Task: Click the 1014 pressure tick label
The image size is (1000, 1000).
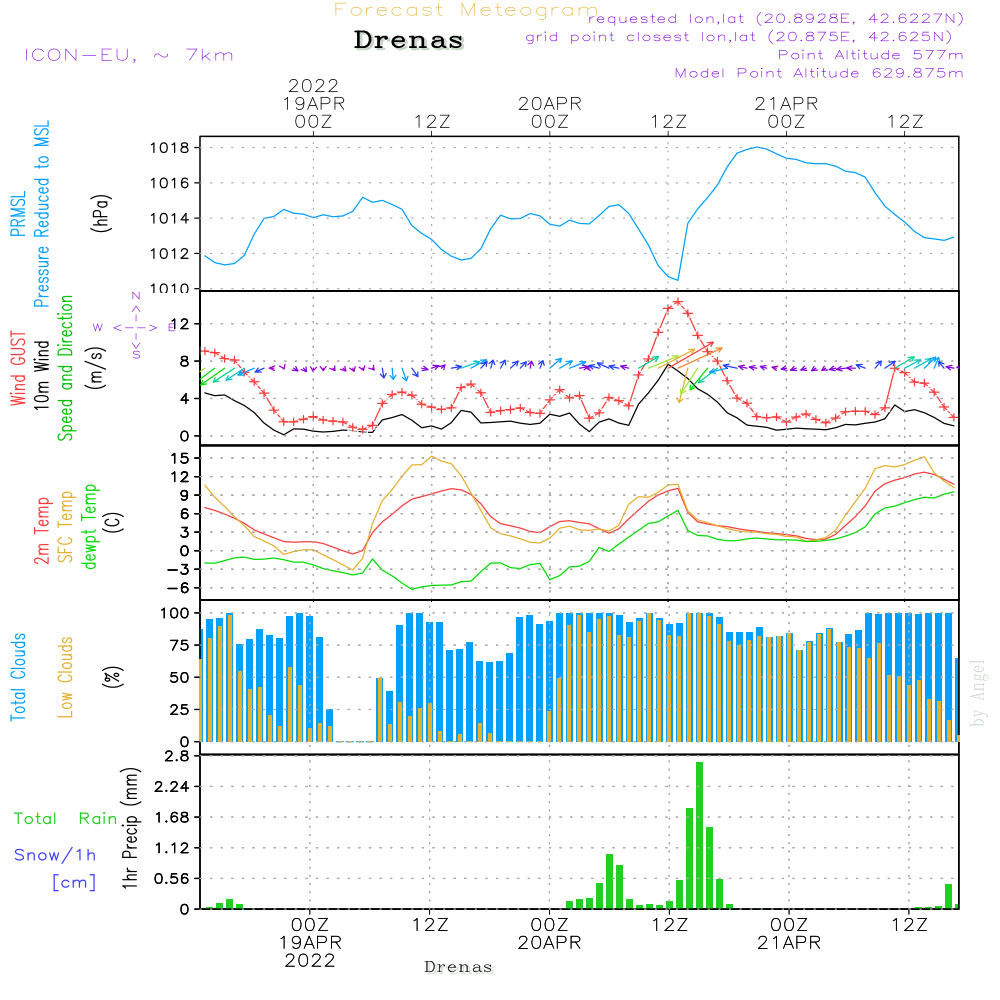Action: [170, 219]
